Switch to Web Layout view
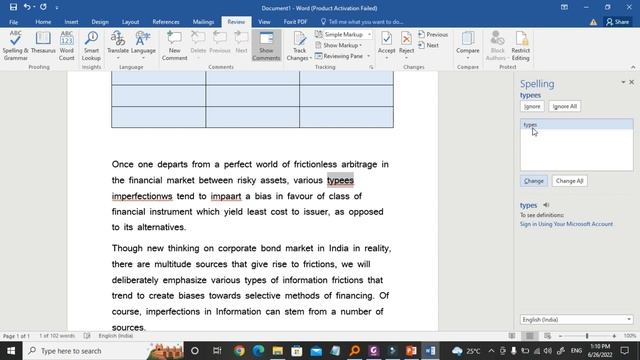 [547, 336]
